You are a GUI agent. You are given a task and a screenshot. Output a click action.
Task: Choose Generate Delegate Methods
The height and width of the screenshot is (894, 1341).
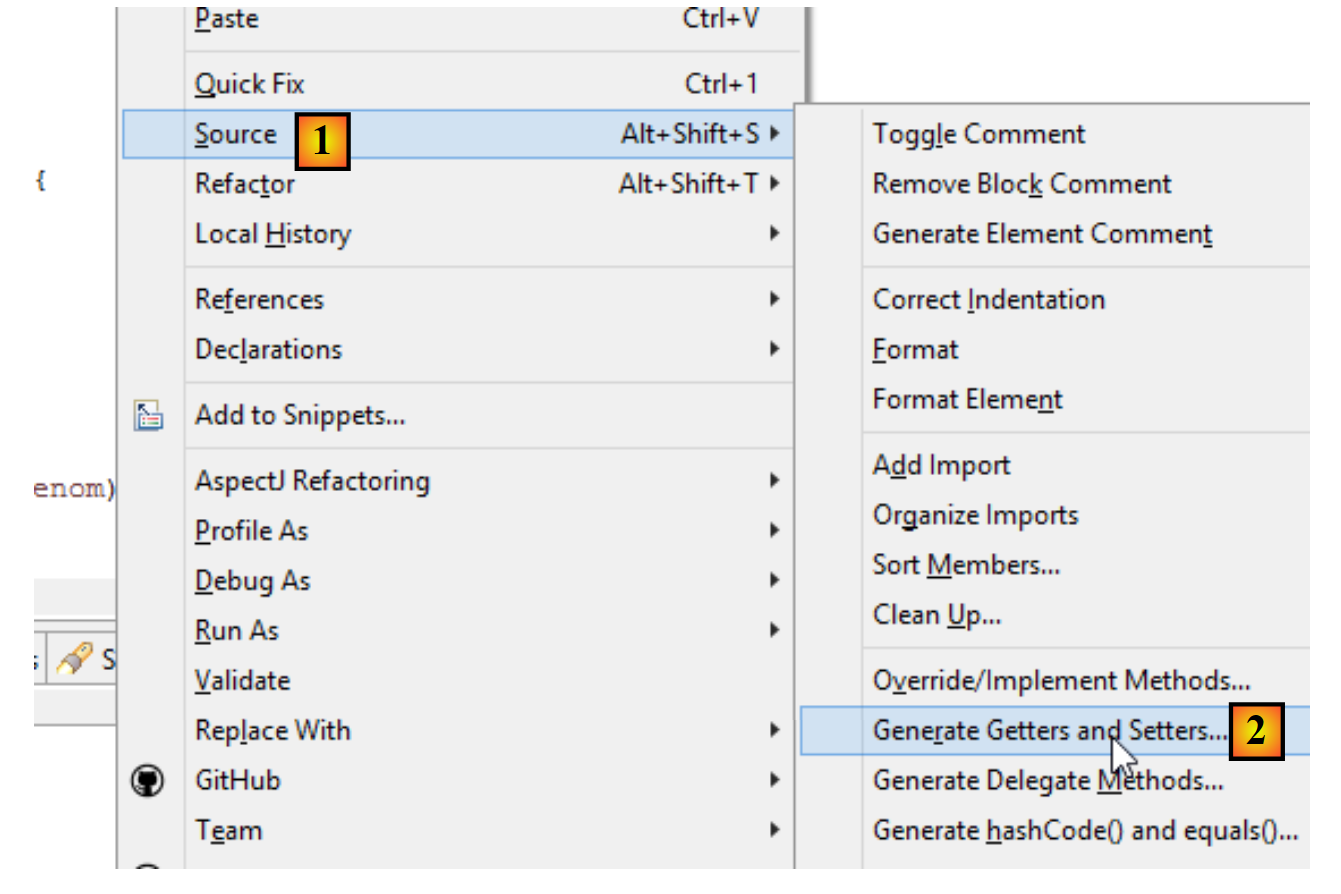pyautogui.click(x=1047, y=780)
